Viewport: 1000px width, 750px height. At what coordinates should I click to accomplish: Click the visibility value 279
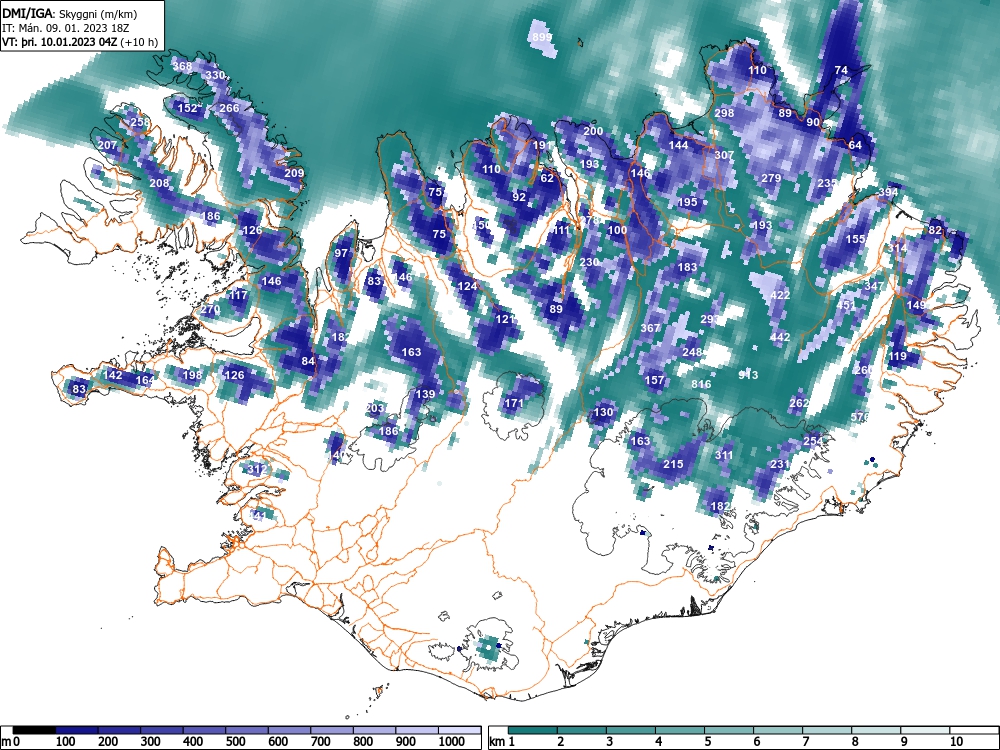pos(771,178)
